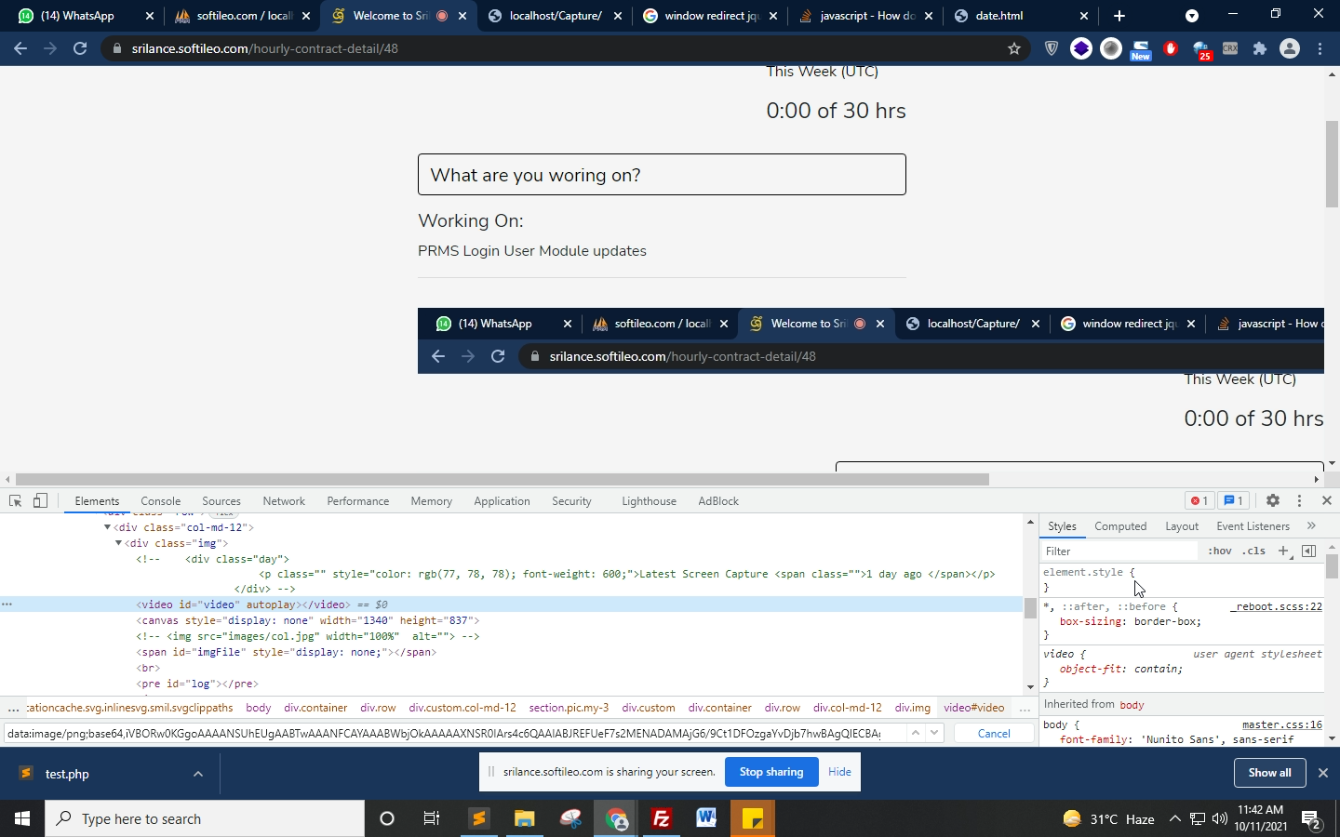
Task: Open DevTools settings gear
Action: pyautogui.click(x=1272, y=501)
